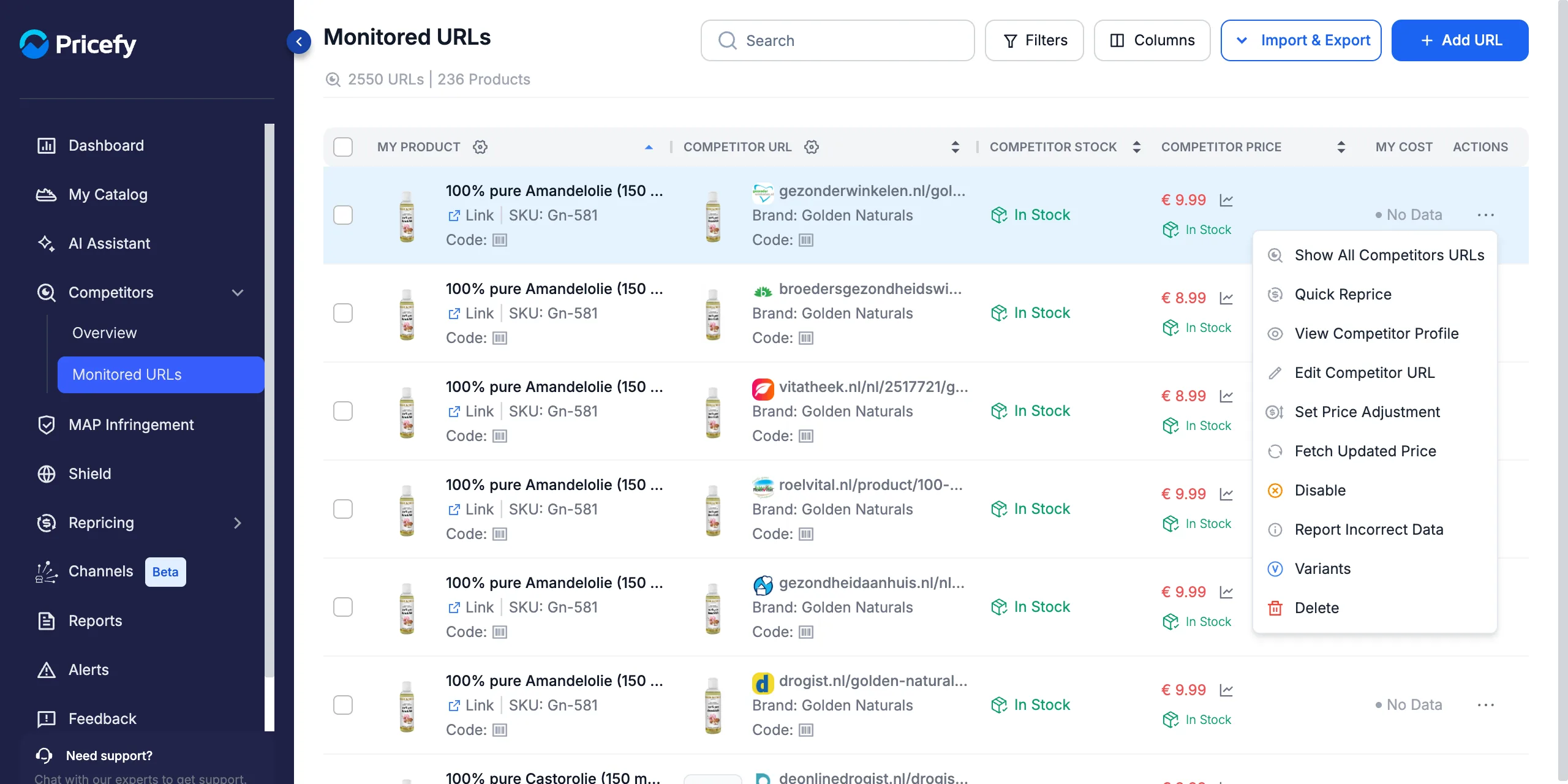Expand the Repricing submenu arrow
Image resolution: width=1568 pixels, height=784 pixels.
[x=238, y=523]
